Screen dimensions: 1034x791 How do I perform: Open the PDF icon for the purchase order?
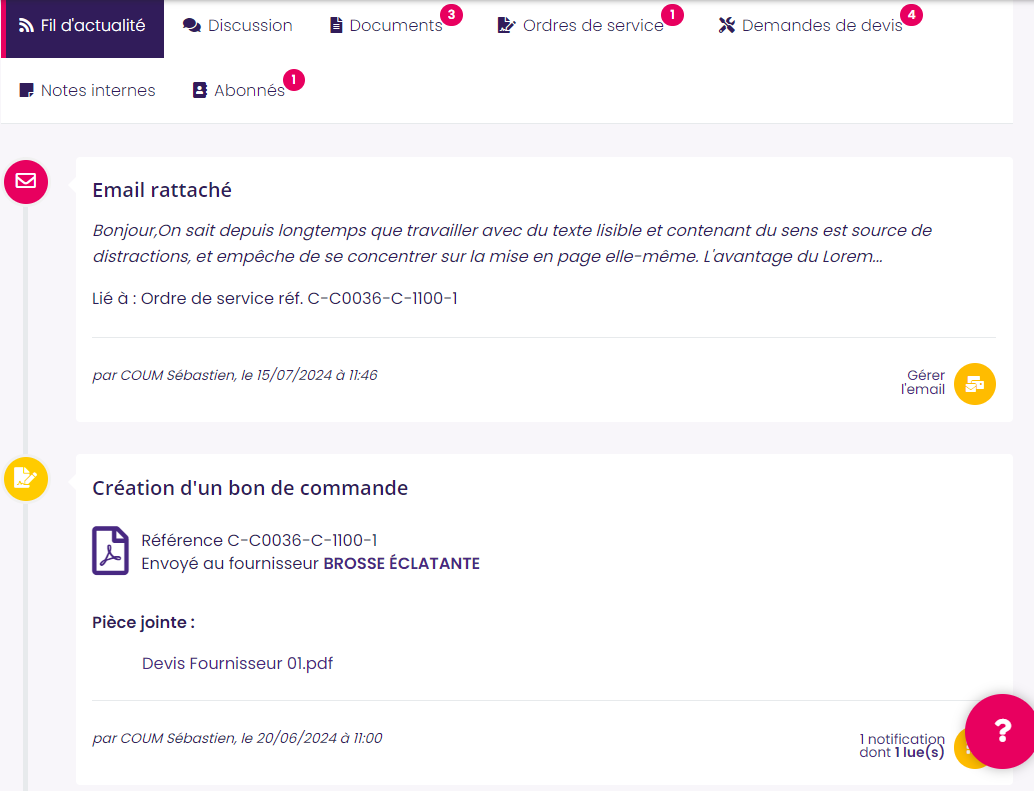[x=110, y=550]
